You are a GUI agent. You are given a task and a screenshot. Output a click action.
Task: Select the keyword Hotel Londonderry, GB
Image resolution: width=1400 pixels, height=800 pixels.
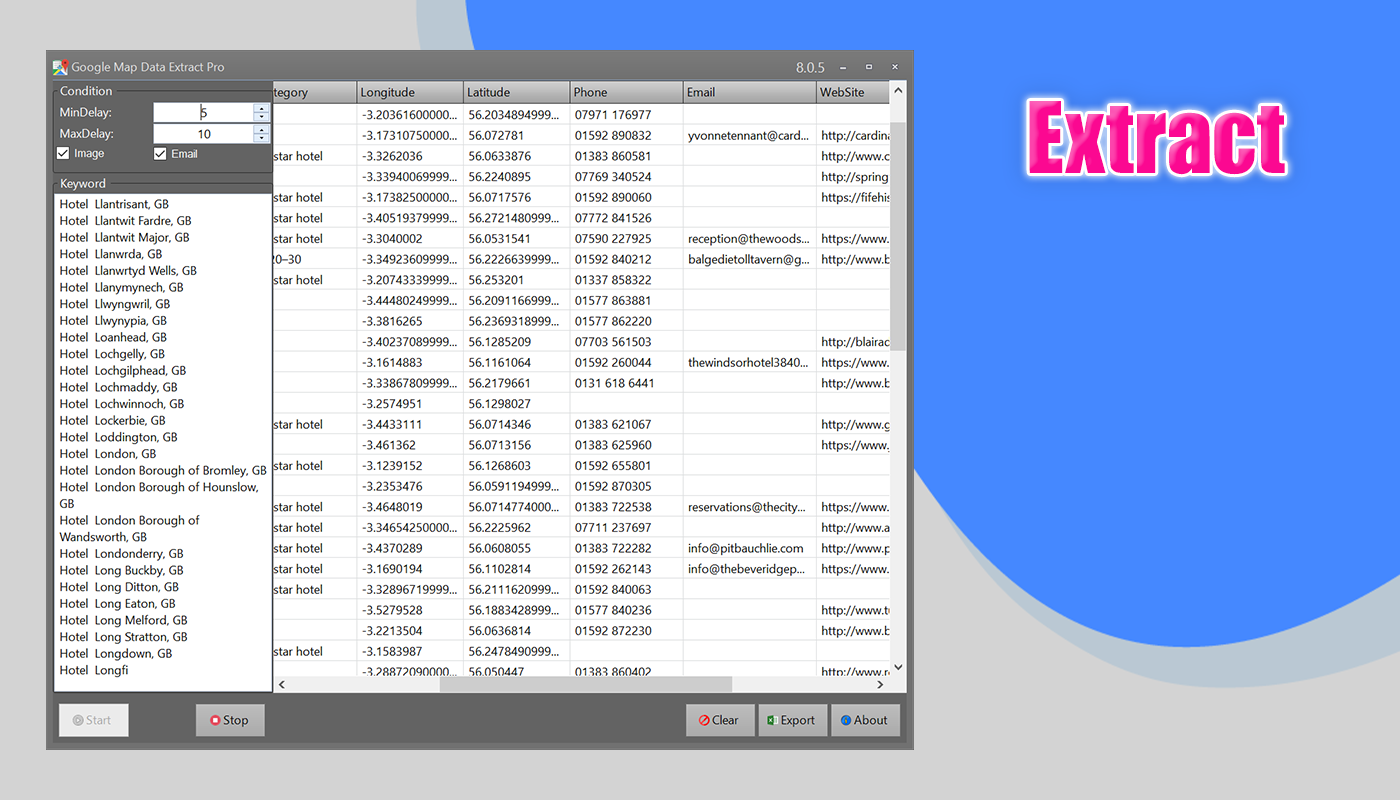[x=122, y=553]
